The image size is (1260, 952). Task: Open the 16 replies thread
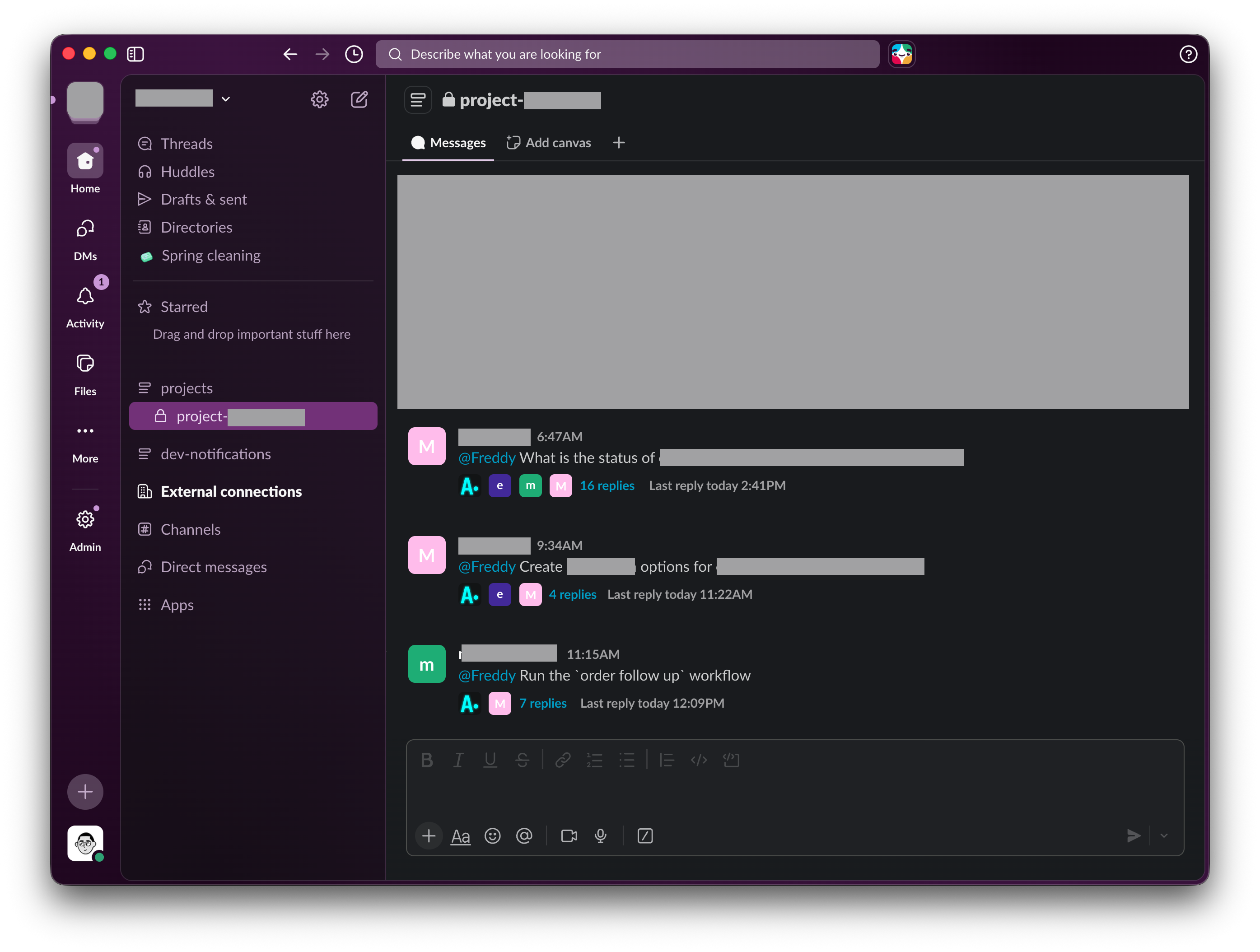point(607,485)
